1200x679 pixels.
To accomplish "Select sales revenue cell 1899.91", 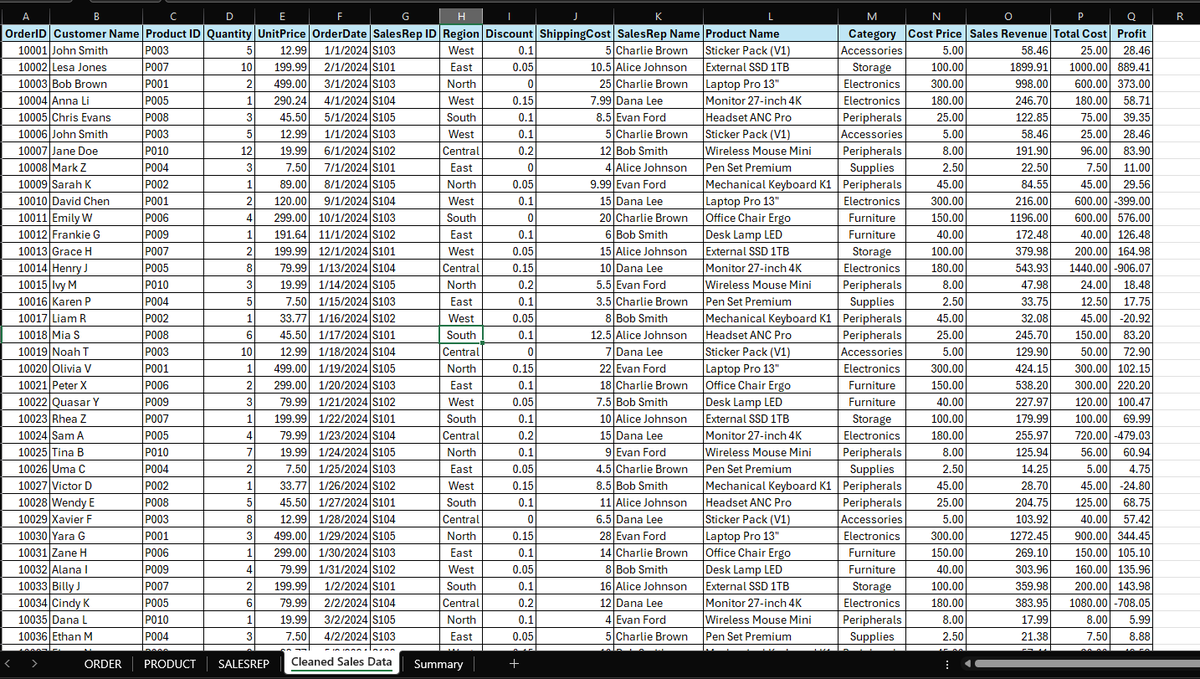I will (x=1009, y=67).
